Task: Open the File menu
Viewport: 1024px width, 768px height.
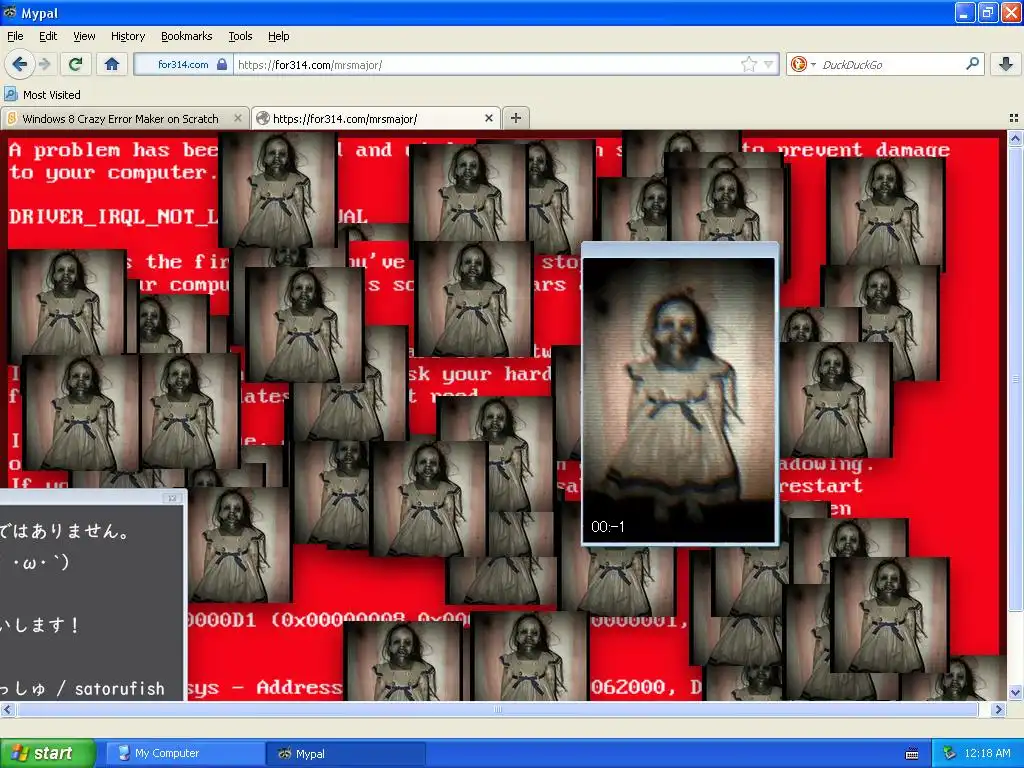Action: click(x=15, y=36)
